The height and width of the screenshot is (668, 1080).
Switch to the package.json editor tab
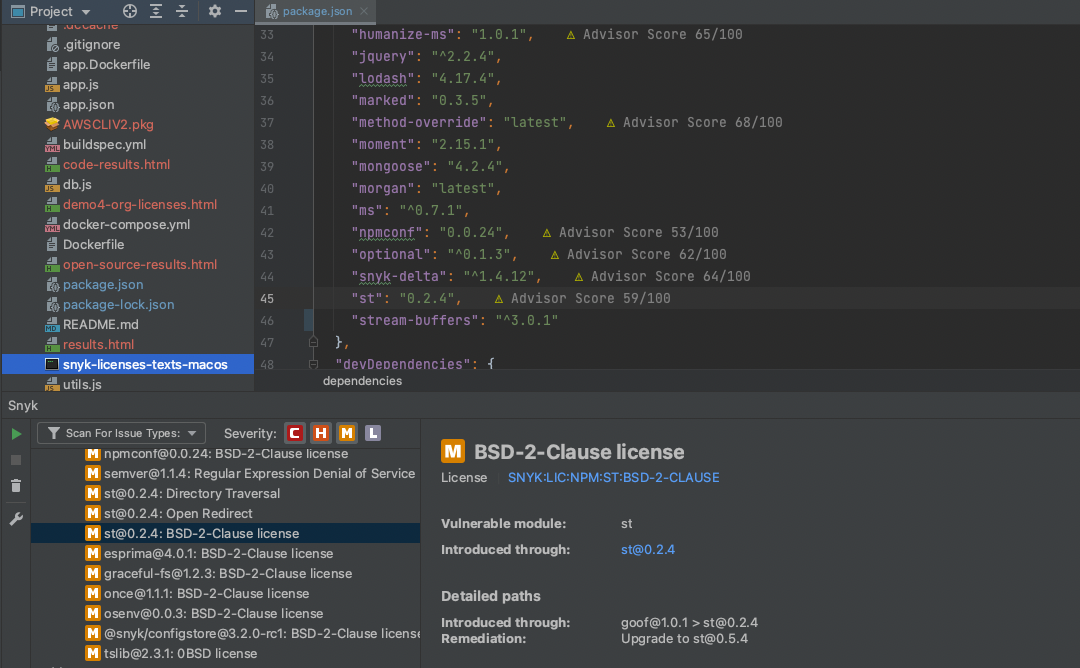click(317, 11)
